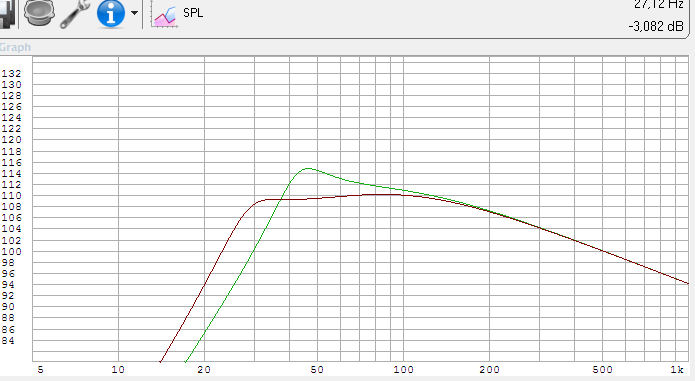695x381 pixels.
Task: Click the SPL graph type icon
Action: [x=164, y=15]
